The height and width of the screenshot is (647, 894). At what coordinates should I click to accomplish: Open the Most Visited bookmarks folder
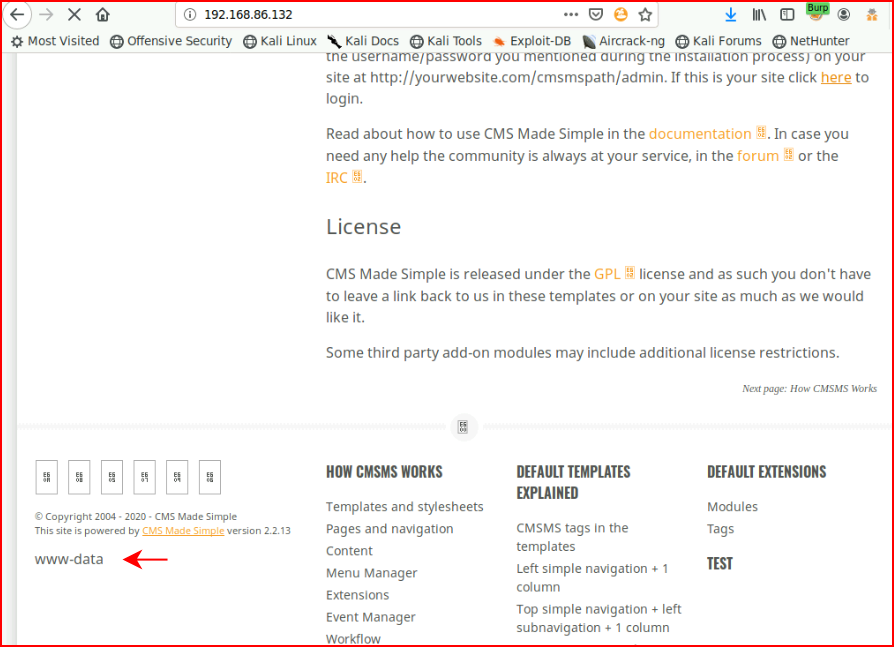coord(55,41)
